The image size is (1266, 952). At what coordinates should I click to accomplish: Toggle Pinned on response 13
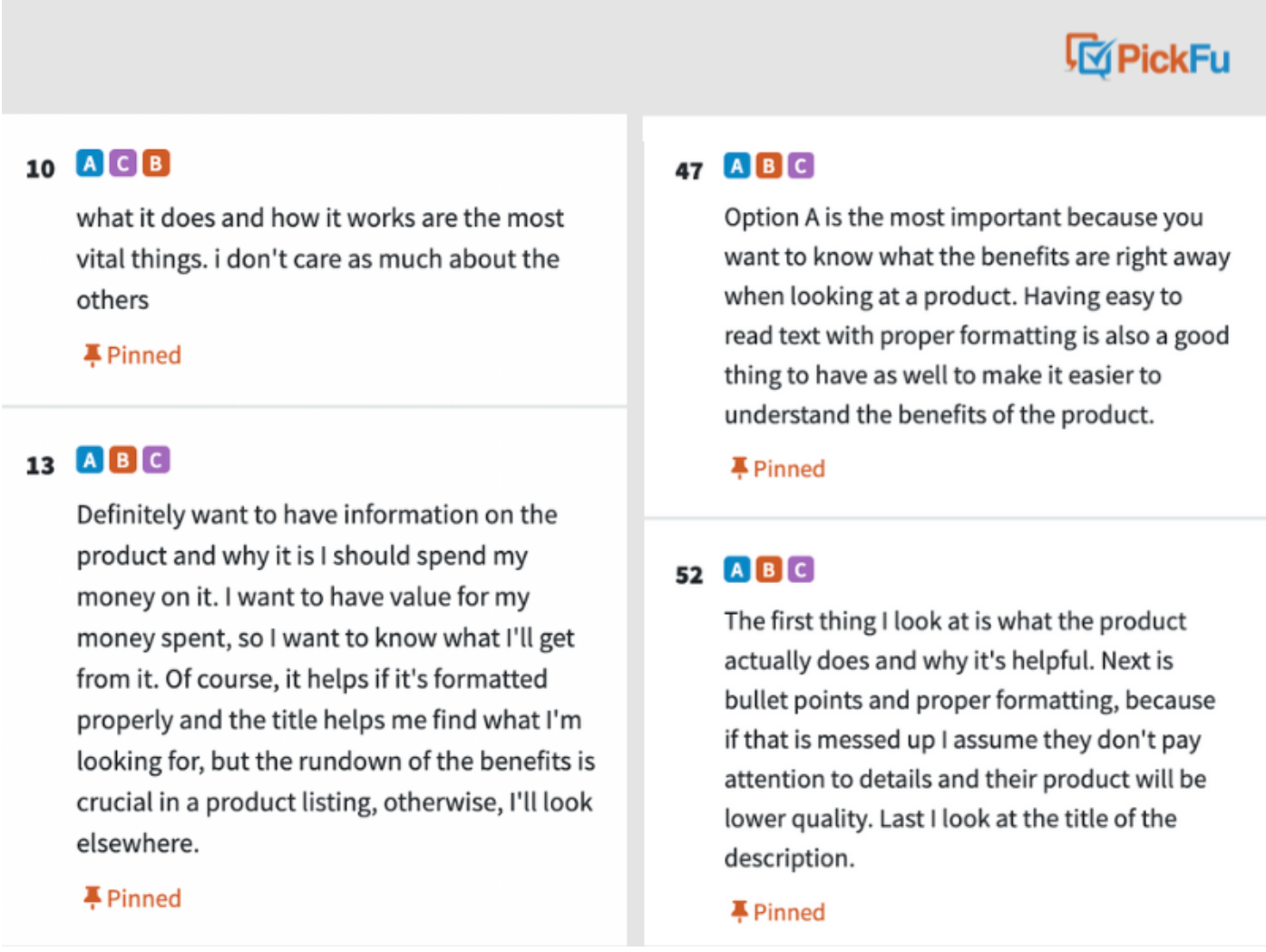pos(131,898)
